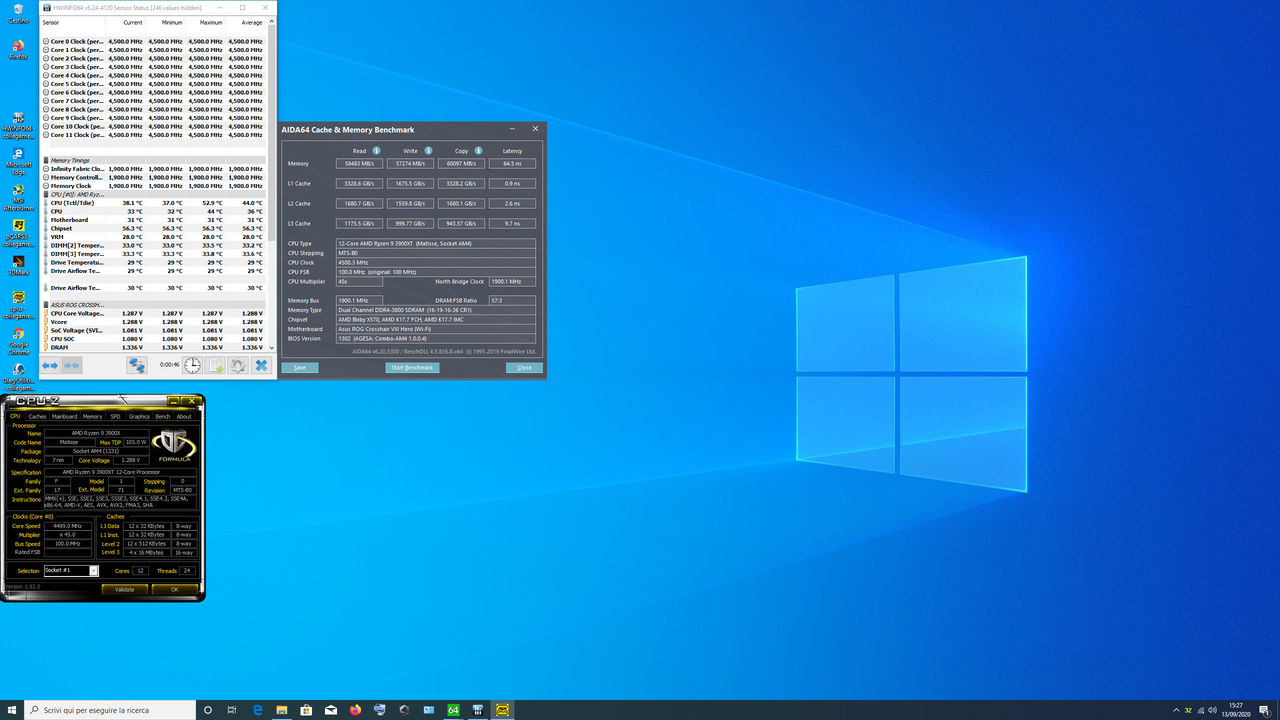
Task: Open Firefox from the taskbar
Action: (x=355, y=710)
